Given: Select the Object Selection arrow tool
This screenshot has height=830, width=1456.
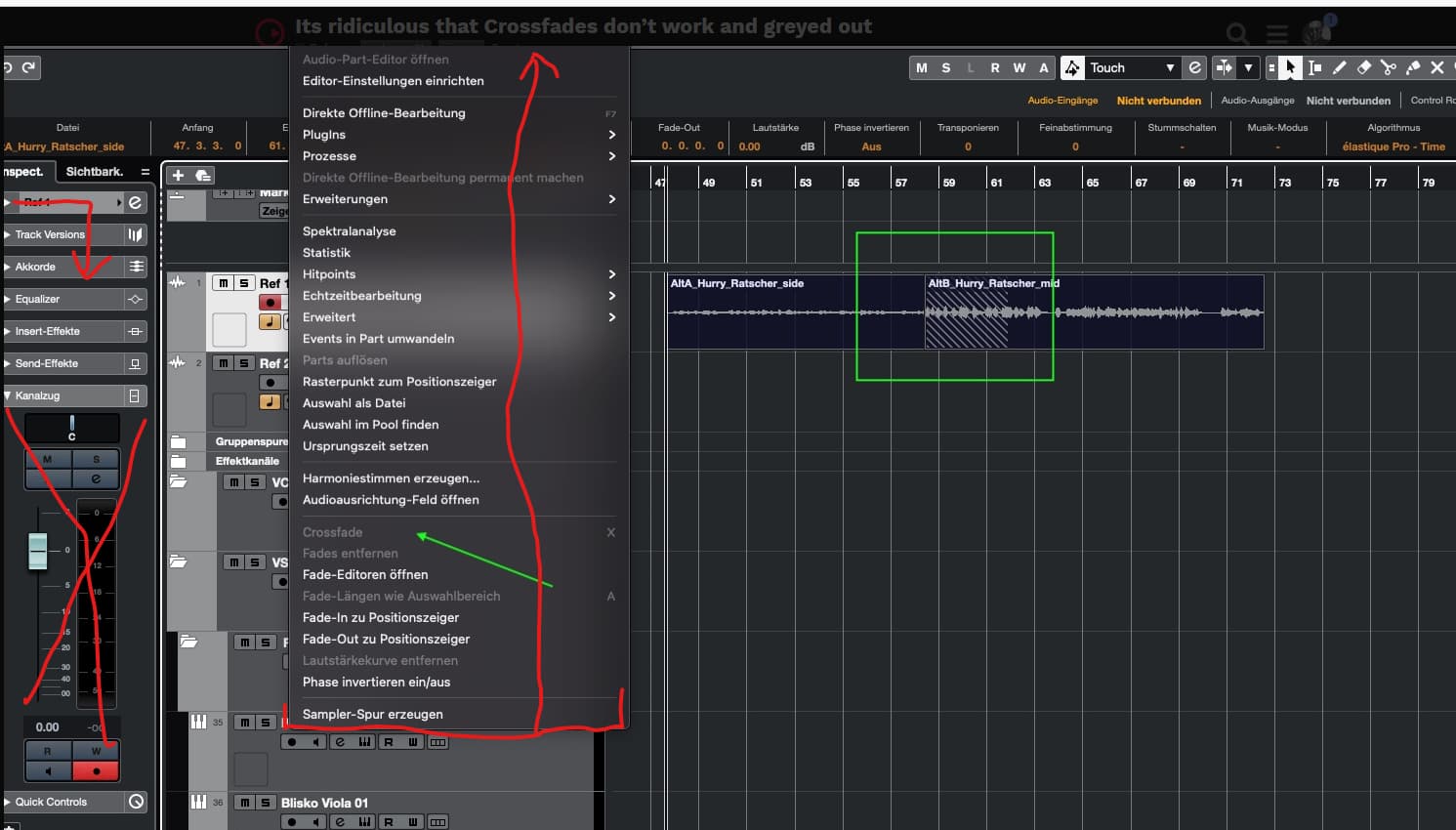Looking at the screenshot, I should (1290, 67).
